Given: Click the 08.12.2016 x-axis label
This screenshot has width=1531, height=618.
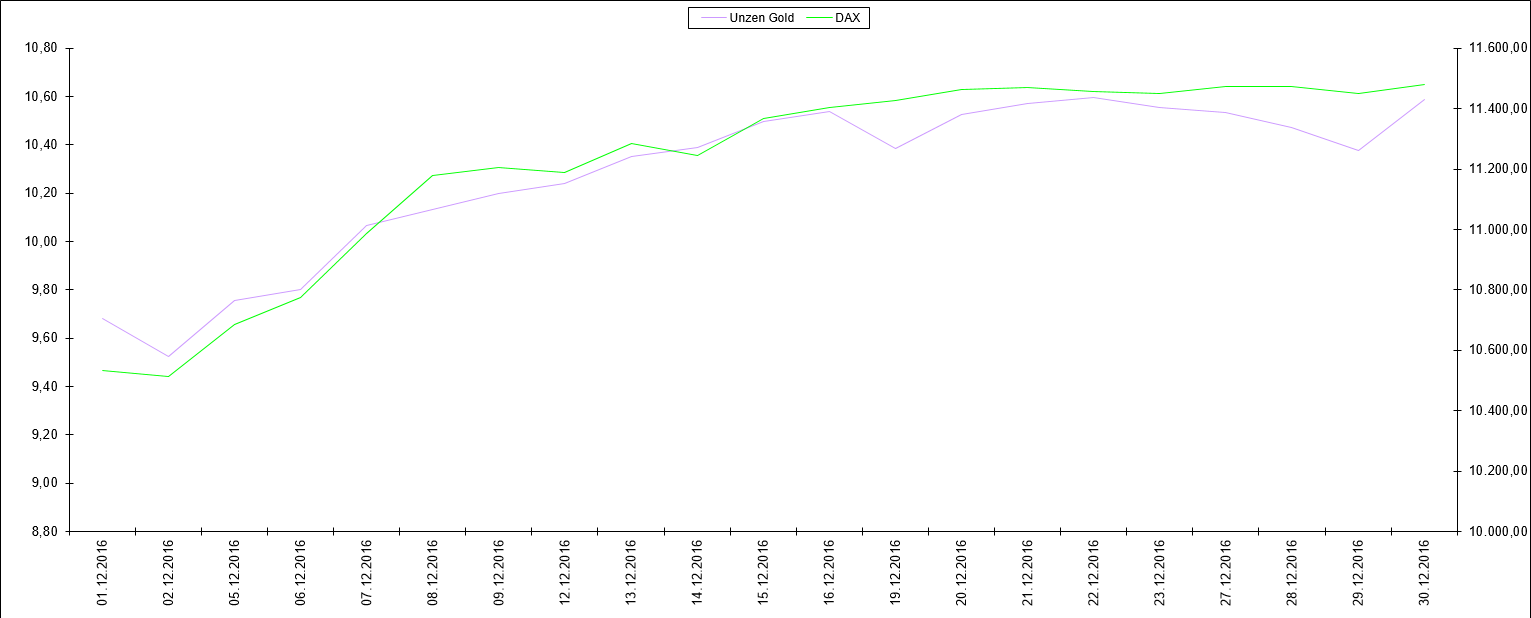Looking at the screenshot, I should (x=433, y=573).
